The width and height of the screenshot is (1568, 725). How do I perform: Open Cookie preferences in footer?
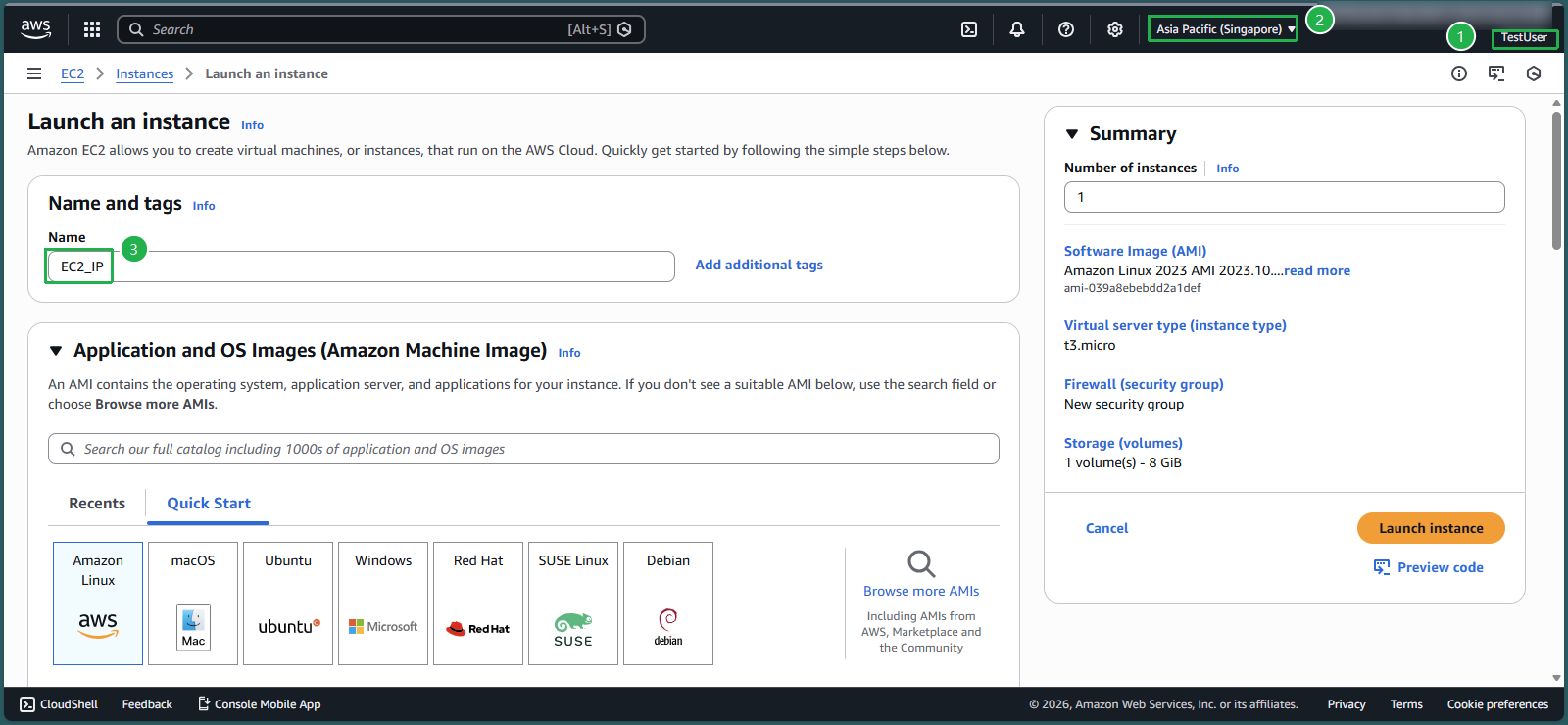[x=1497, y=704]
